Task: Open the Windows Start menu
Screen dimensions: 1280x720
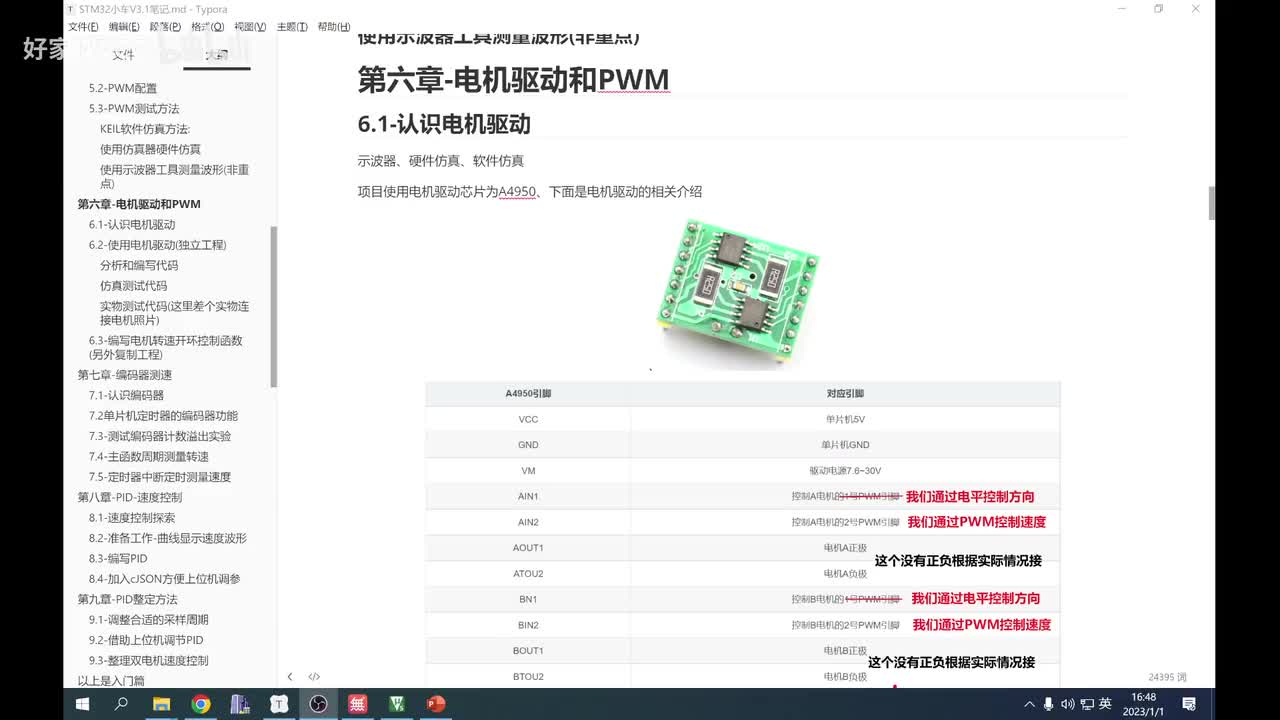Action: [x=82, y=704]
